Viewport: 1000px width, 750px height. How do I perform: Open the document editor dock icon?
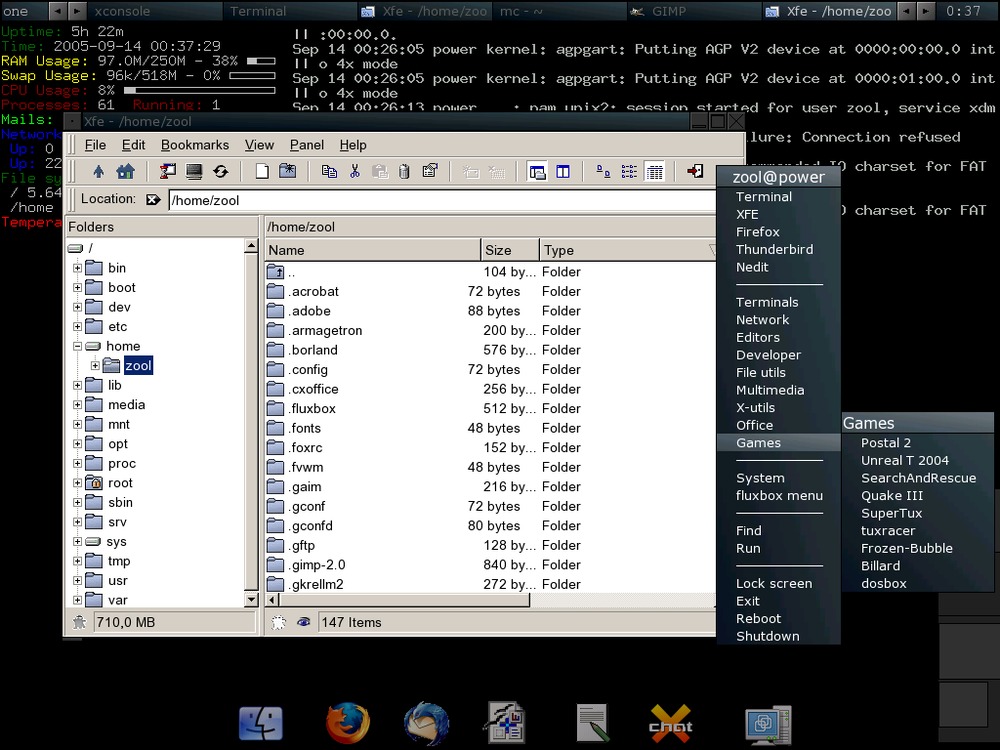click(x=506, y=723)
